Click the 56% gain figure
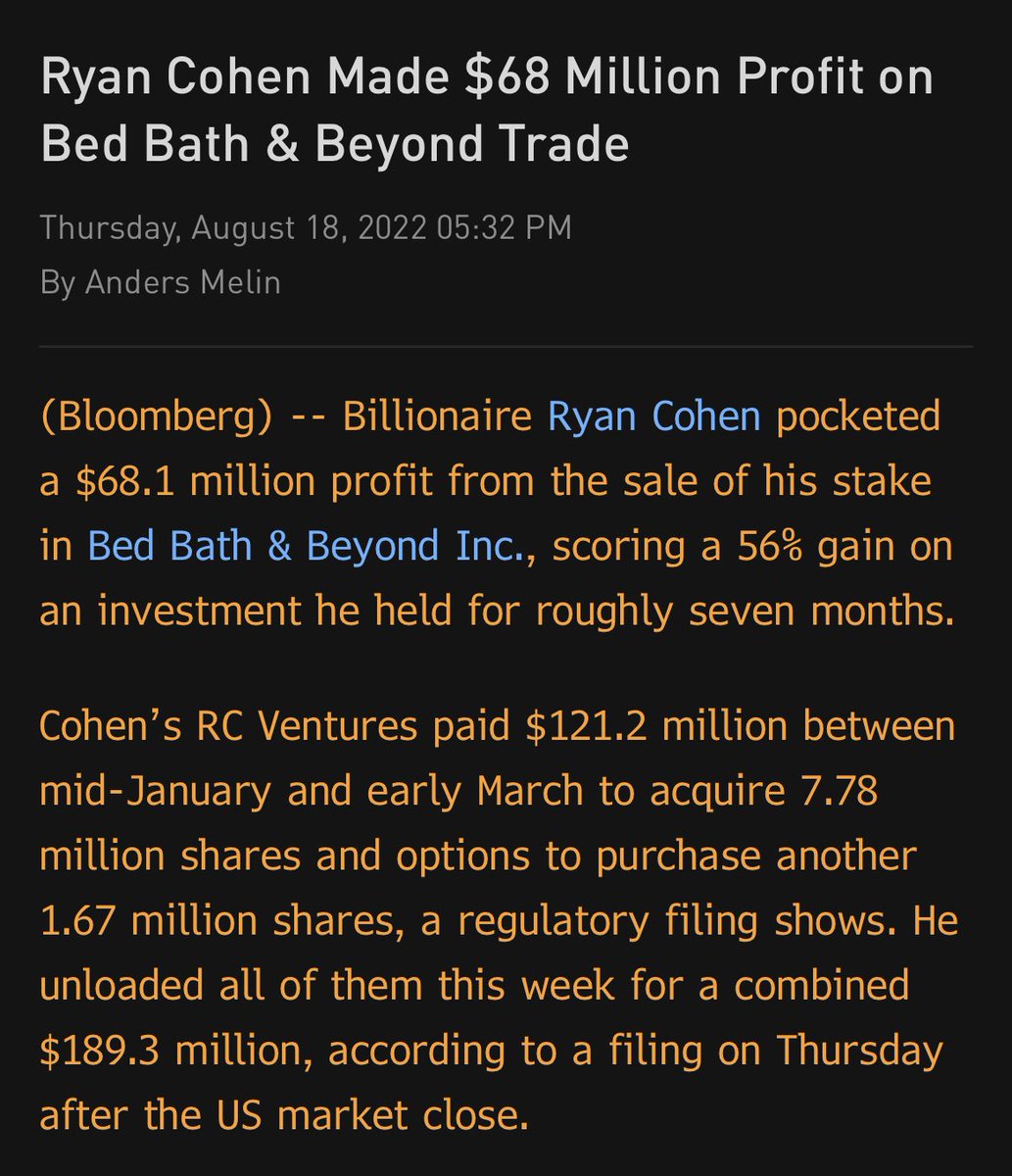 pyautogui.click(x=773, y=545)
